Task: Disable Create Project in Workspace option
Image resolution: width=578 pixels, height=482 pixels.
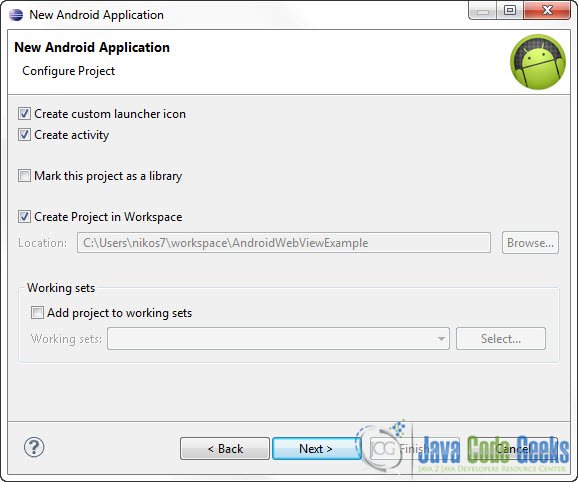Action: [x=24, y=217]
